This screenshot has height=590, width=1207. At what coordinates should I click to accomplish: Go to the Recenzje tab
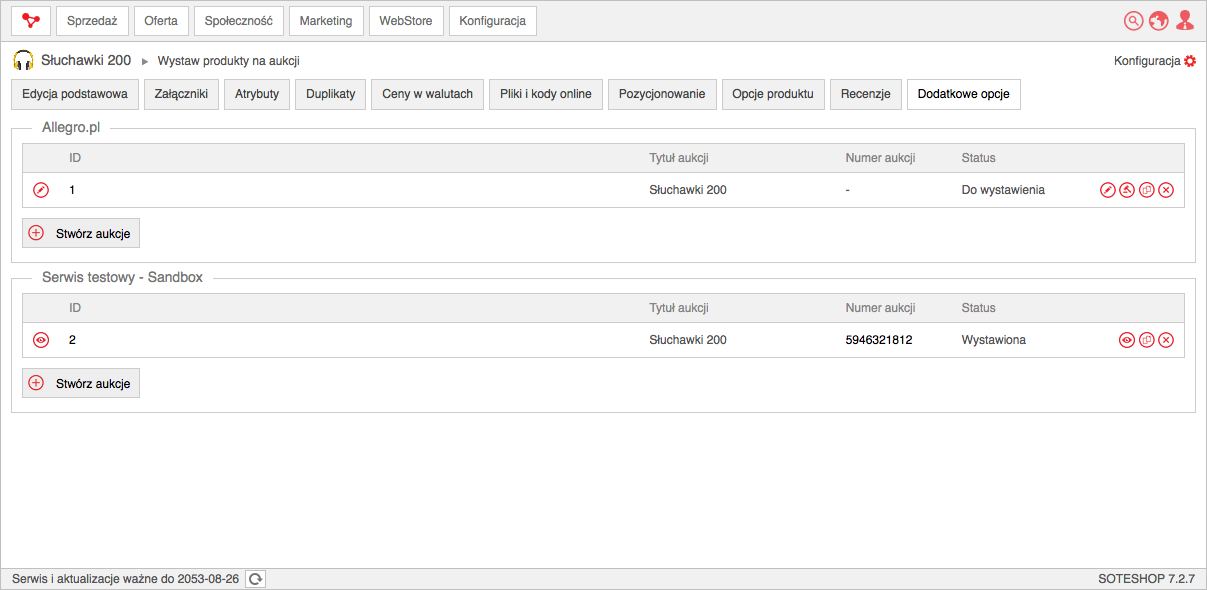coord(866,94)
